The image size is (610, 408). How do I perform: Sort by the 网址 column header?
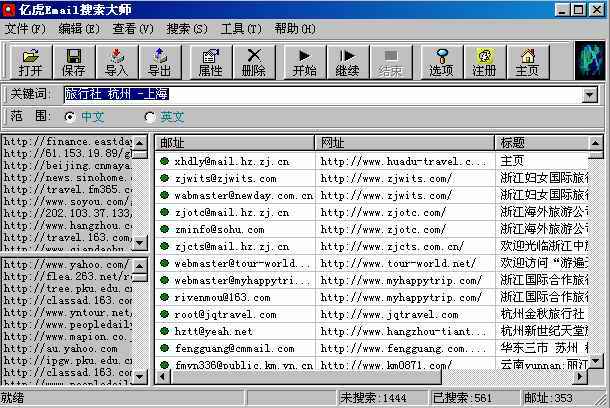[x=405, y=143]
